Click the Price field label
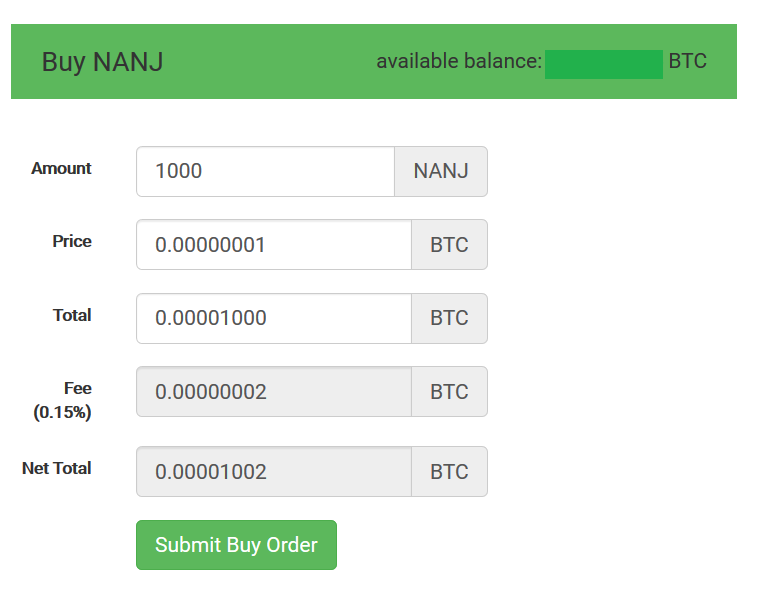Viewport: 774px width, 590px height. pos(72,241)
